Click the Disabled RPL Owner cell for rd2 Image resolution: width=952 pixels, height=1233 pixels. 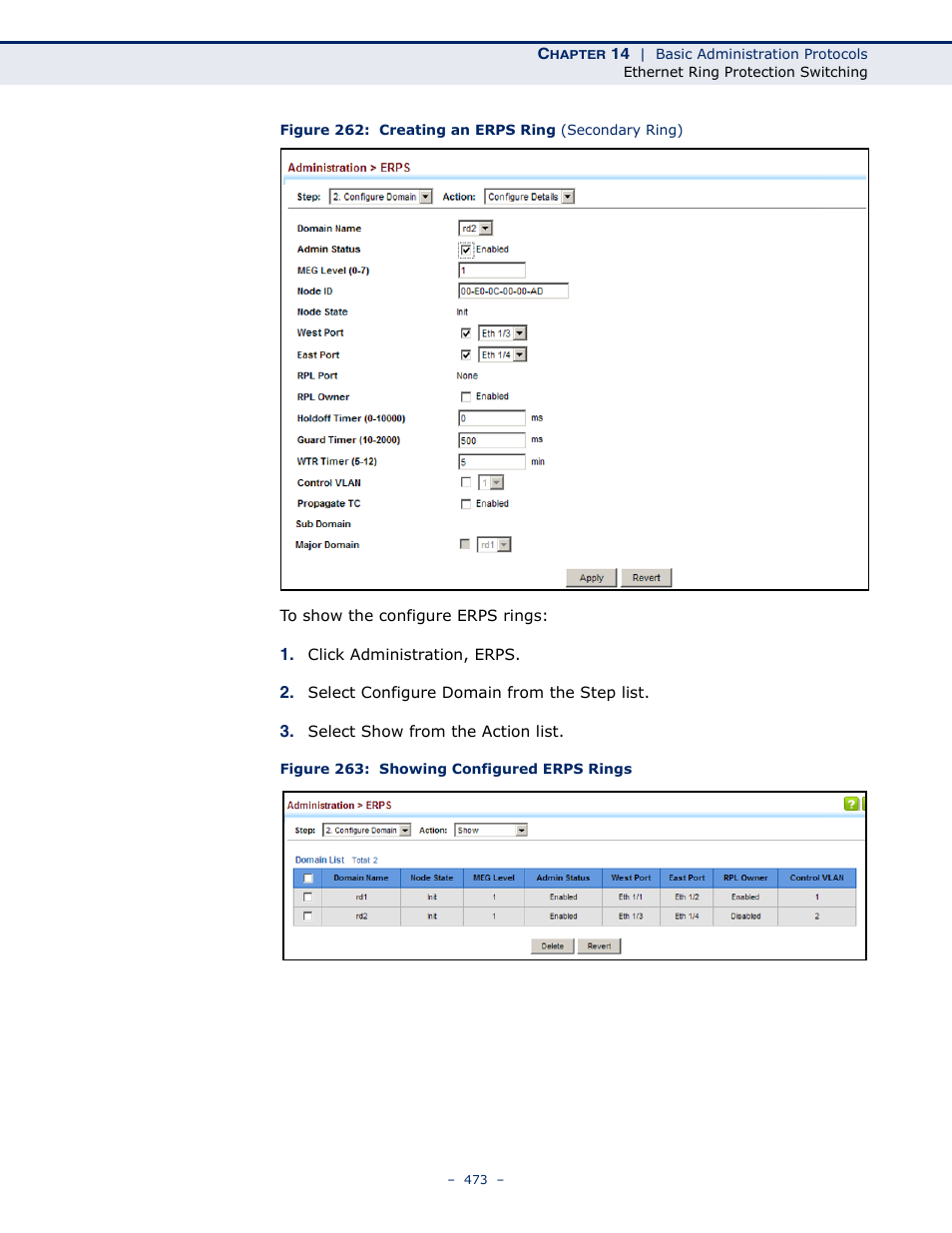pos(745,917)
